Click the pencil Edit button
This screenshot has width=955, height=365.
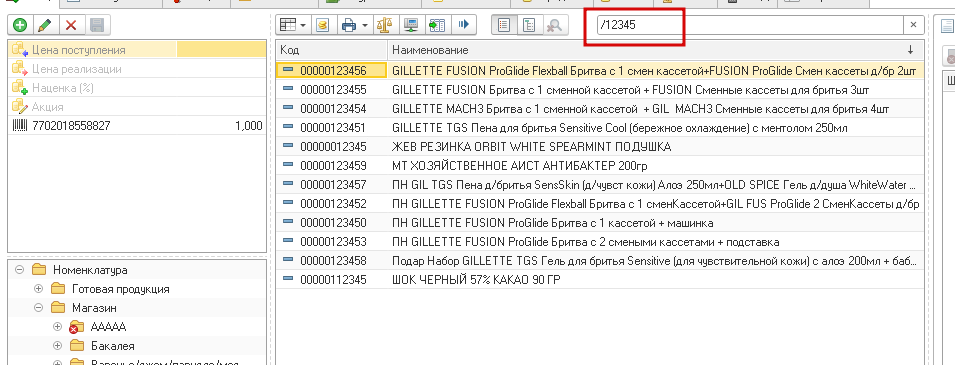44,25
